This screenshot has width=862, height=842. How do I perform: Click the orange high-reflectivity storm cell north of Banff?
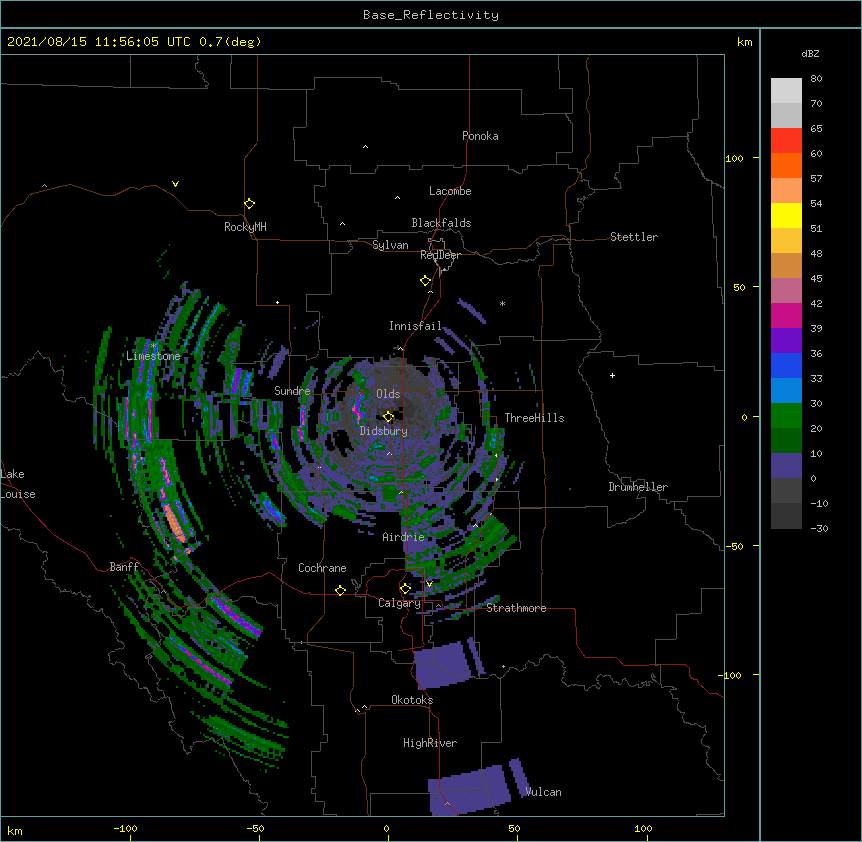pos(175,522)
